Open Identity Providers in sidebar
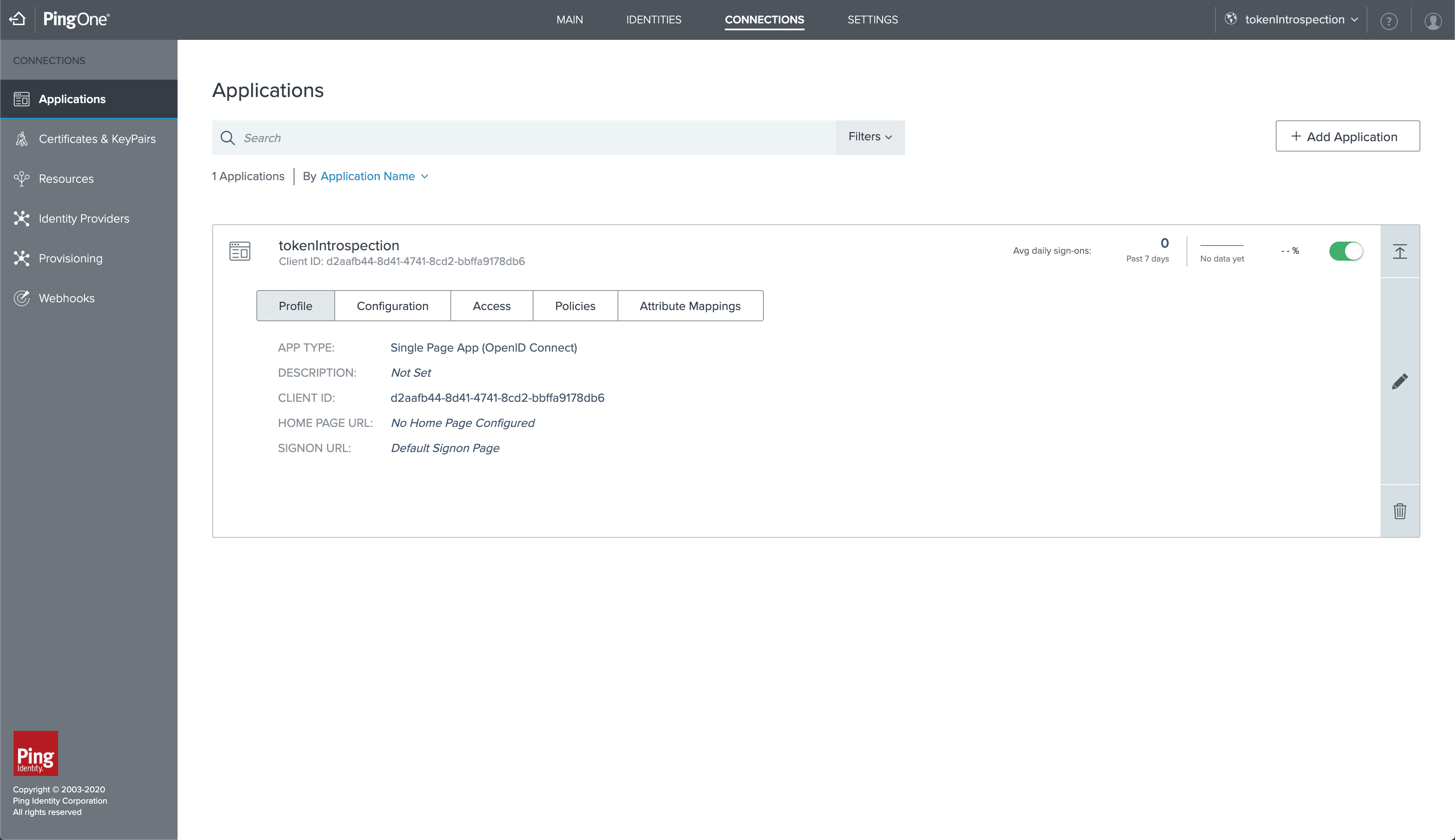The image size is (1455, 840). (84, 219)
